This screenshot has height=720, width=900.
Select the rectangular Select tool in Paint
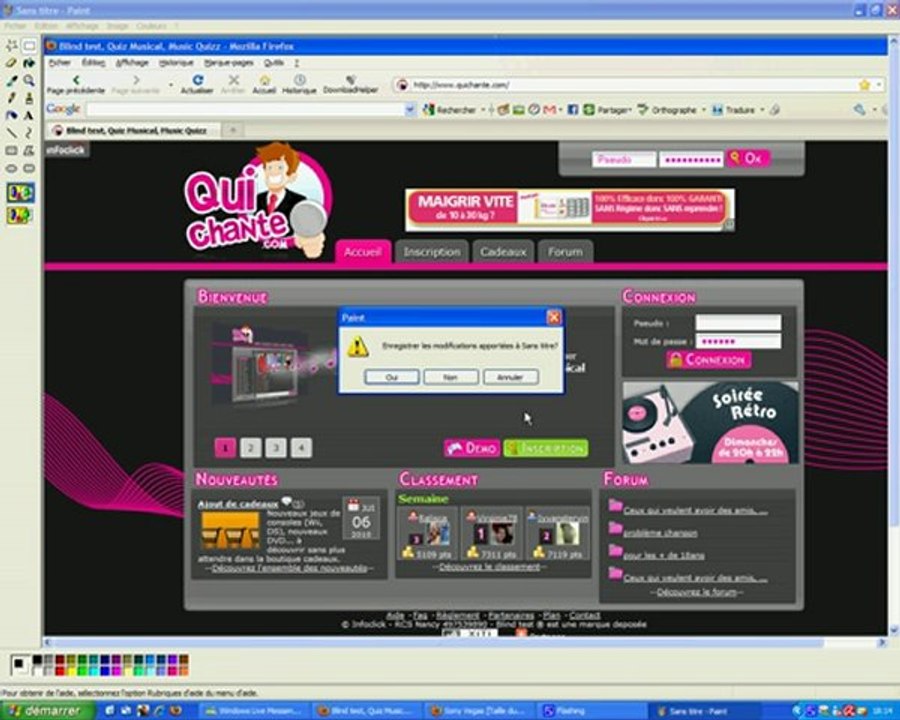click(x=29, y=45)
